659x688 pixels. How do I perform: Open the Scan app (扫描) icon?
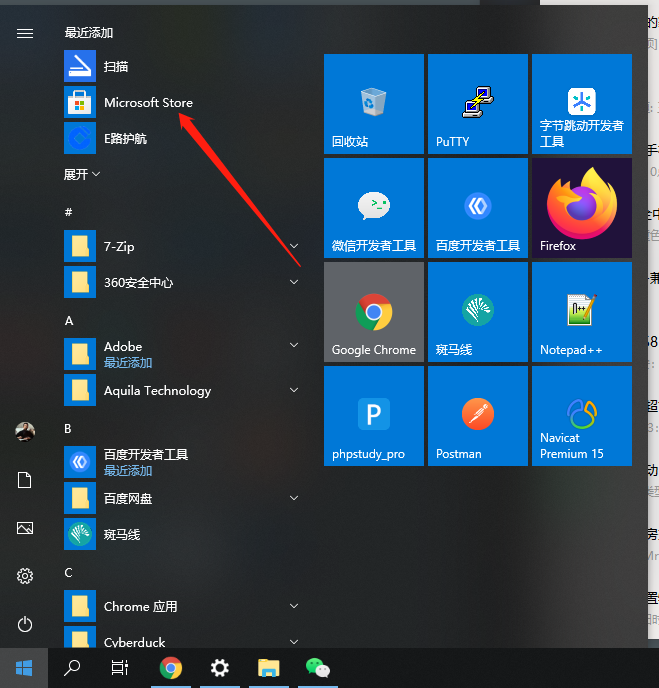[80, 66]
